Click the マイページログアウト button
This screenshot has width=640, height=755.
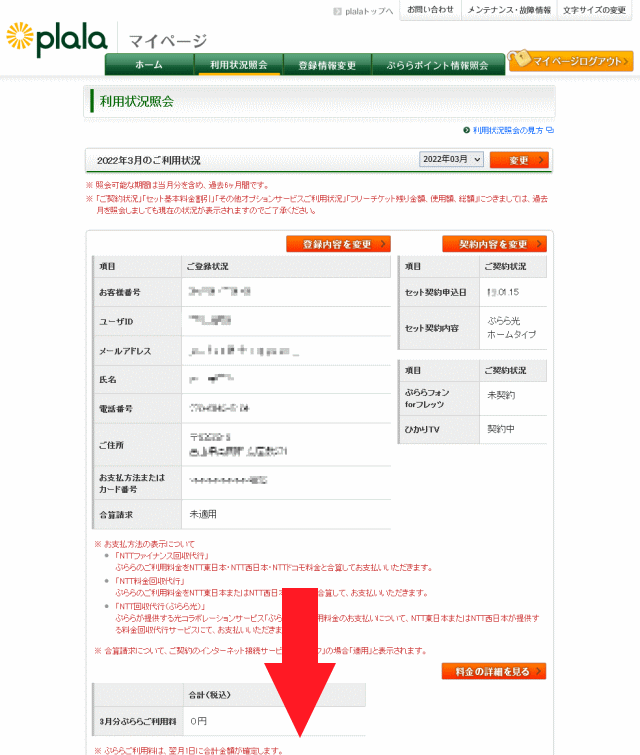point(572,61)
